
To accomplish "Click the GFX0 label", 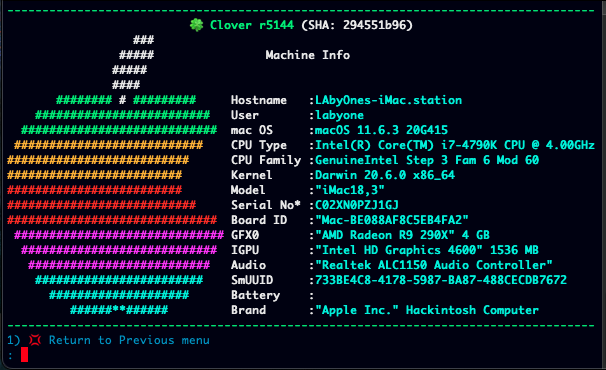I will pos(245,235).
